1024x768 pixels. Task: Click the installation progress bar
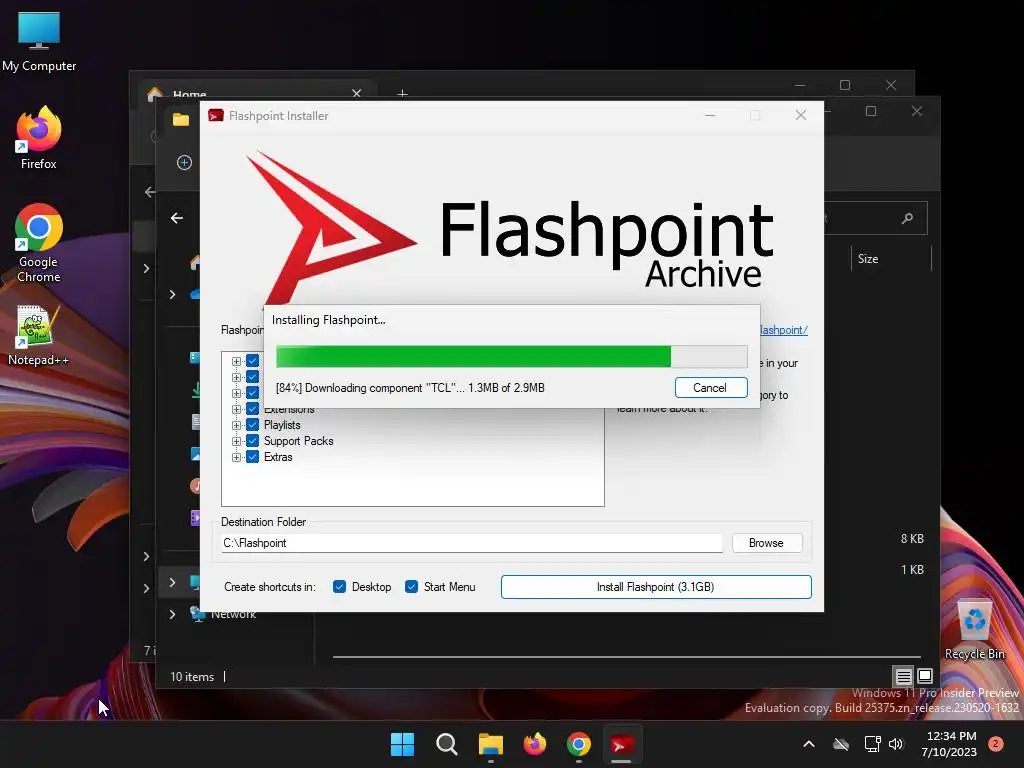(511, 357)
